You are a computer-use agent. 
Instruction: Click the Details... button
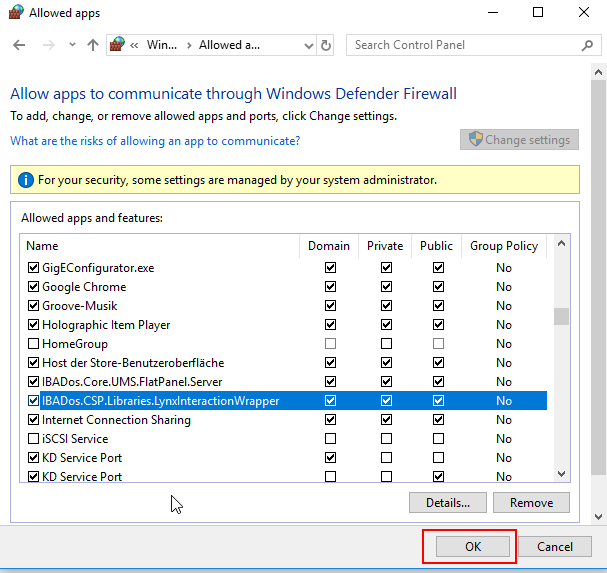448,503
